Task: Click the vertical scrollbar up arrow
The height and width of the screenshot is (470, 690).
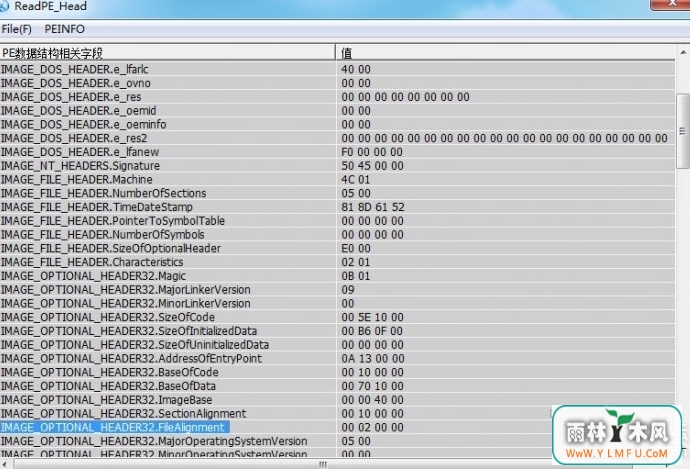Action: coord(683,53)
